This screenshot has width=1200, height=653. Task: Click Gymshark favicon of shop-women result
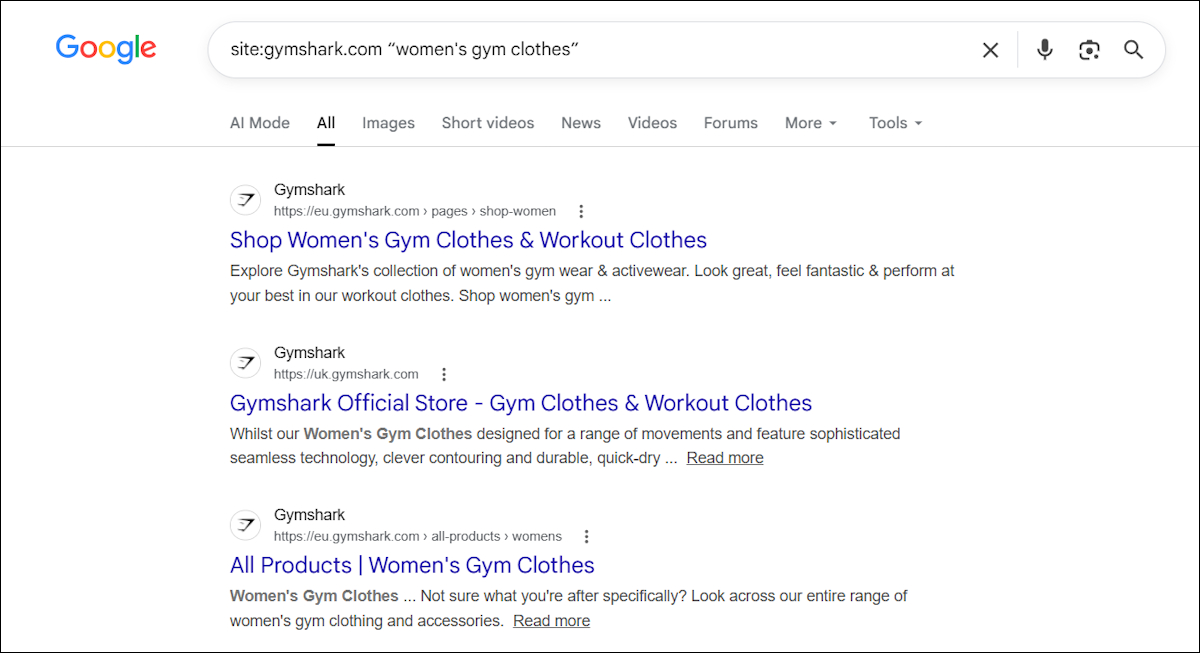coord(245,200)
